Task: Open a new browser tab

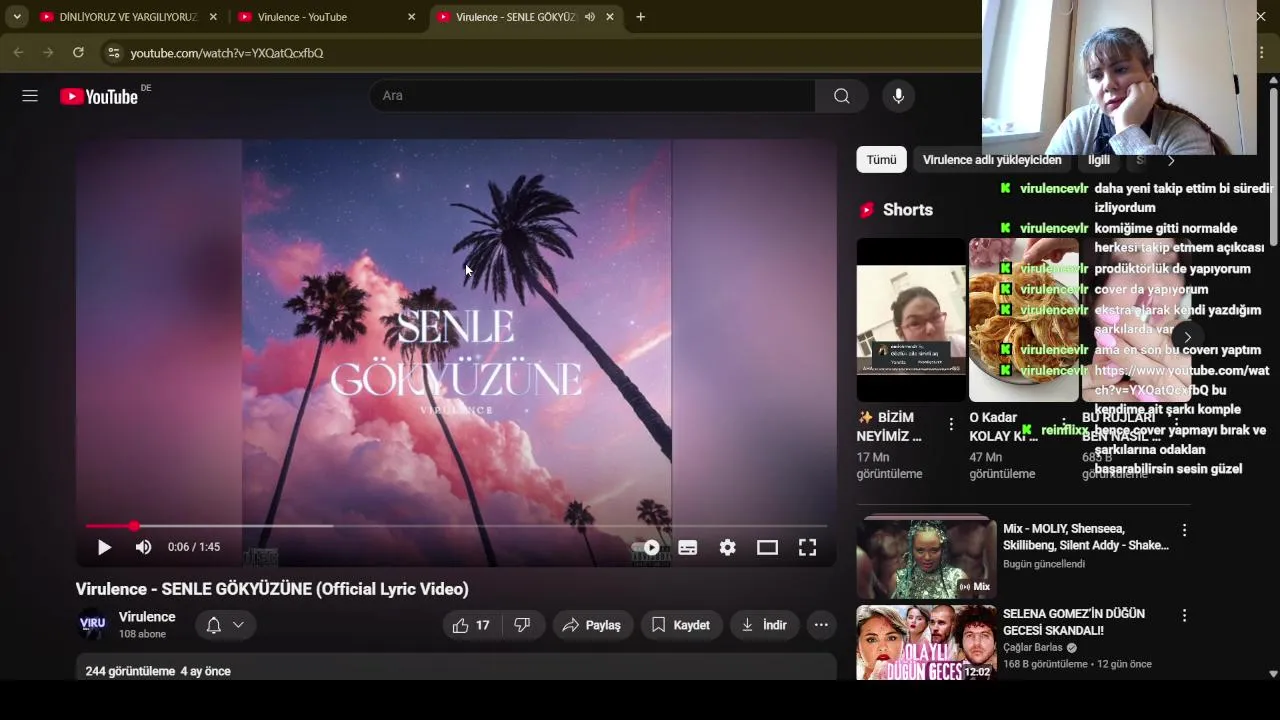Action: [x=640, y=17]
